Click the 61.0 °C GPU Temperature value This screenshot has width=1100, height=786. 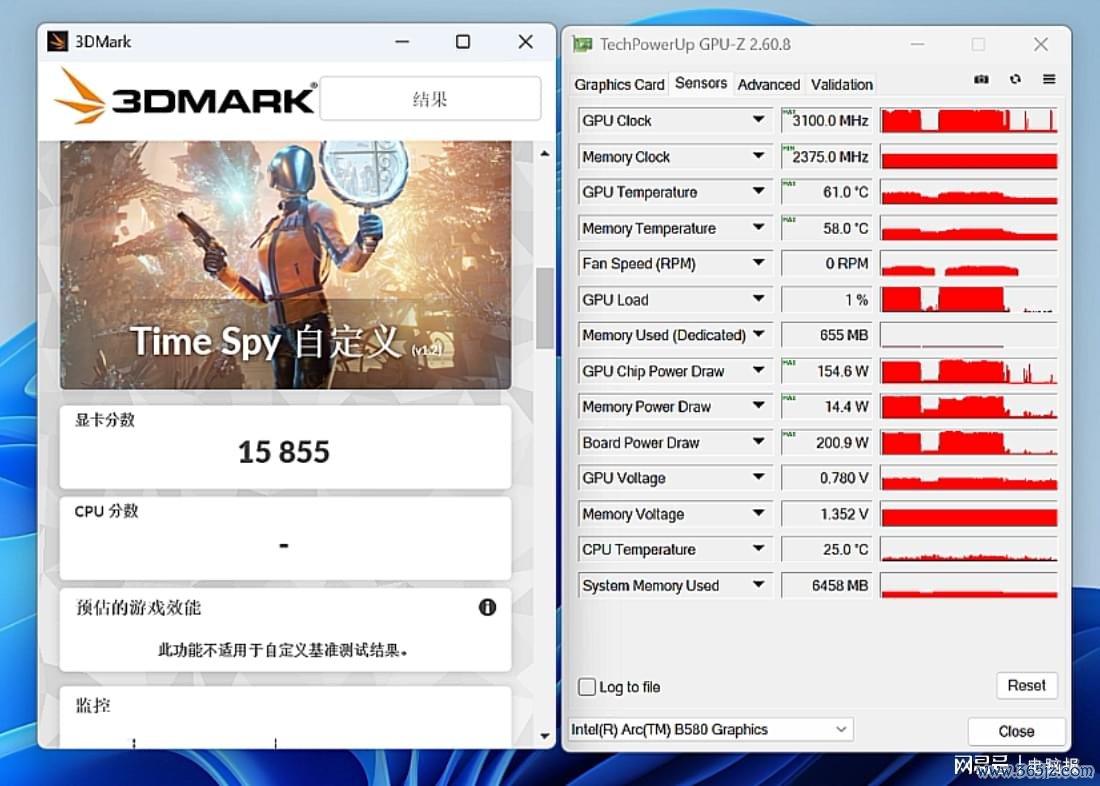(845, 192)
